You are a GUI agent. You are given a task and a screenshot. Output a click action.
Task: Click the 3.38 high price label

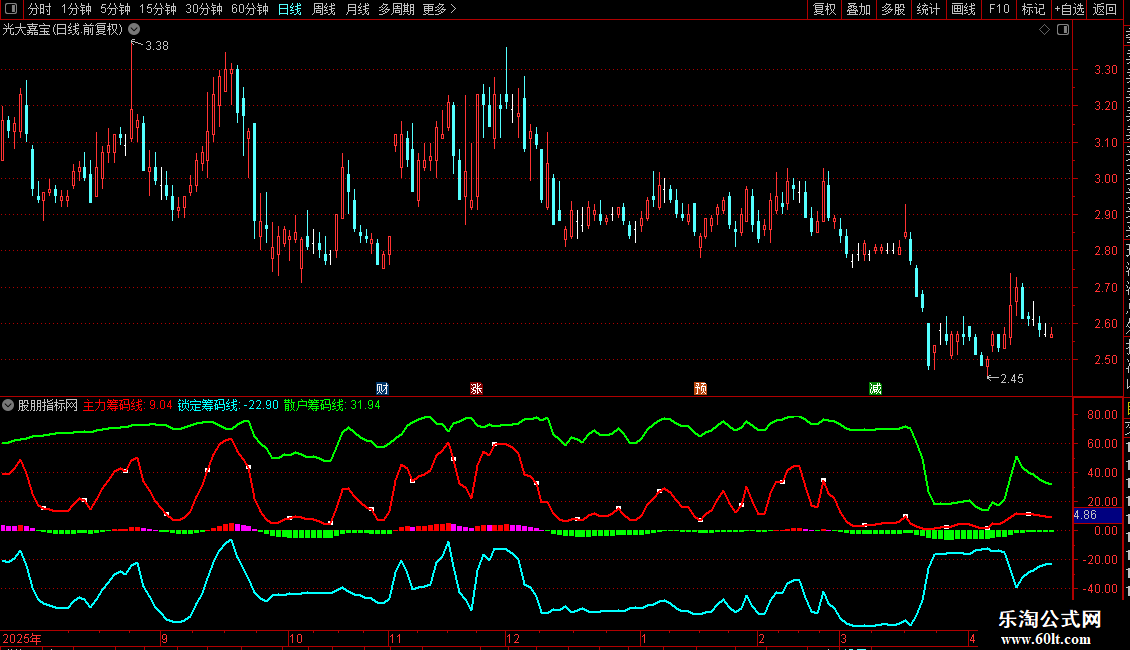156,46
